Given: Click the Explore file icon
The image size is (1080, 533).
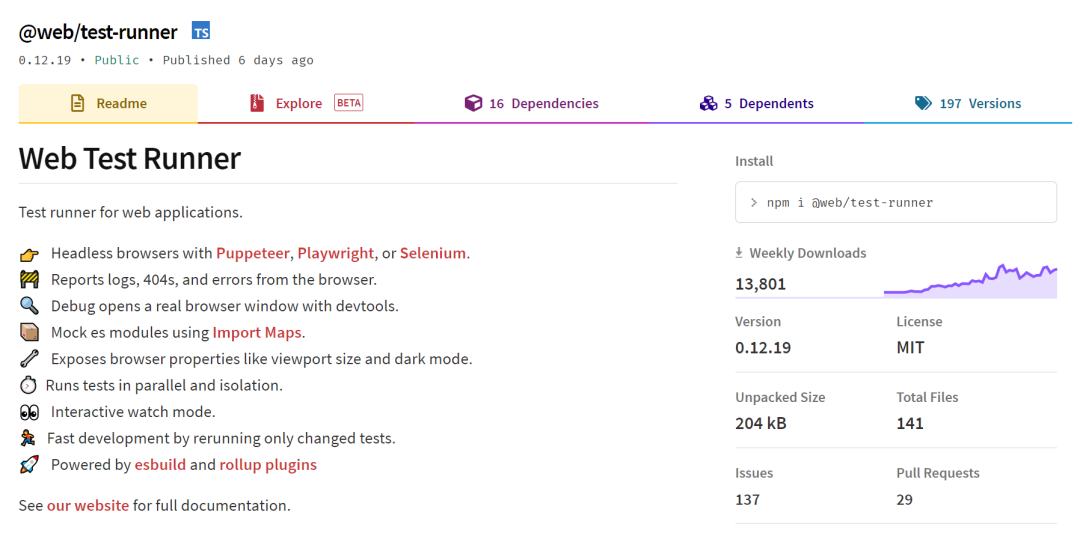Looking at the screenshot, I should tap(257, 103).
